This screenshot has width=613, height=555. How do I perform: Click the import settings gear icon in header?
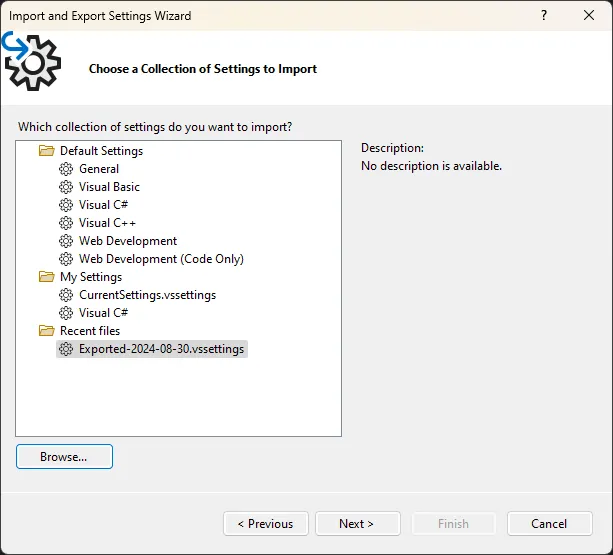[32, 61]
